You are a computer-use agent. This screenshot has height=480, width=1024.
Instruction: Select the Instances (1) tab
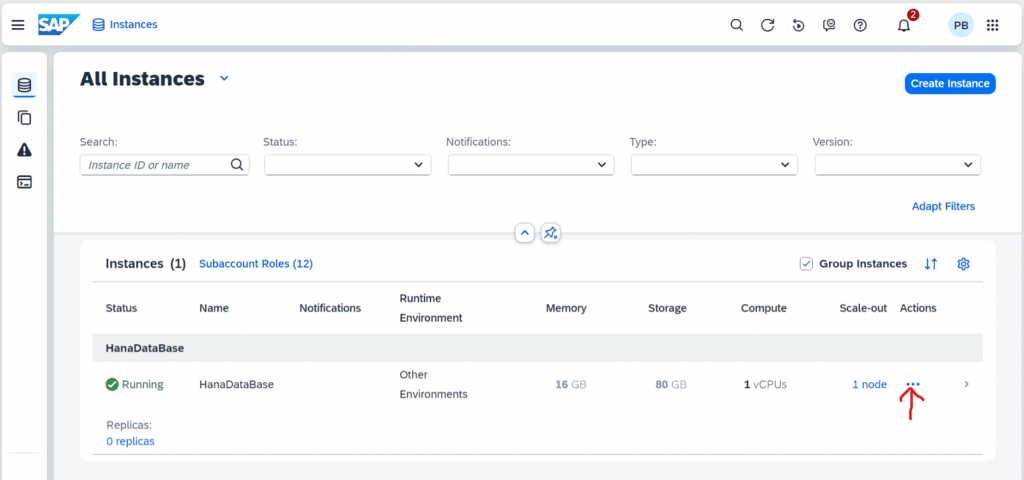tap(146, 264)
